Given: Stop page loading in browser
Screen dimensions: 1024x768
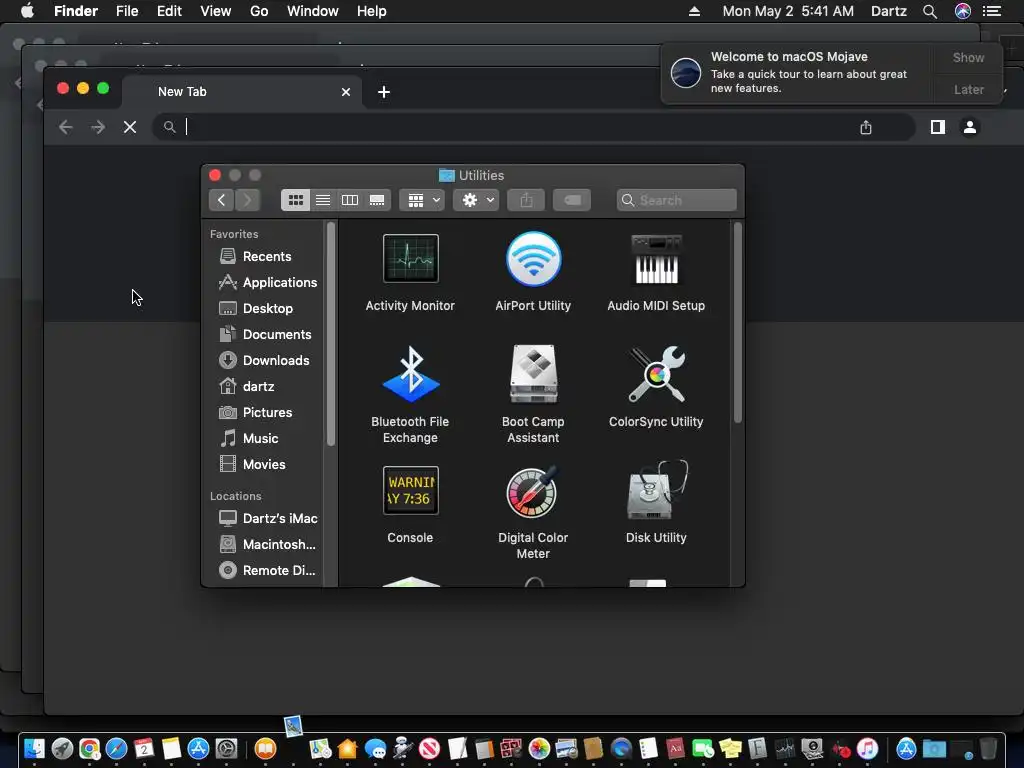Looking at the screenshot, I should 130,127.
